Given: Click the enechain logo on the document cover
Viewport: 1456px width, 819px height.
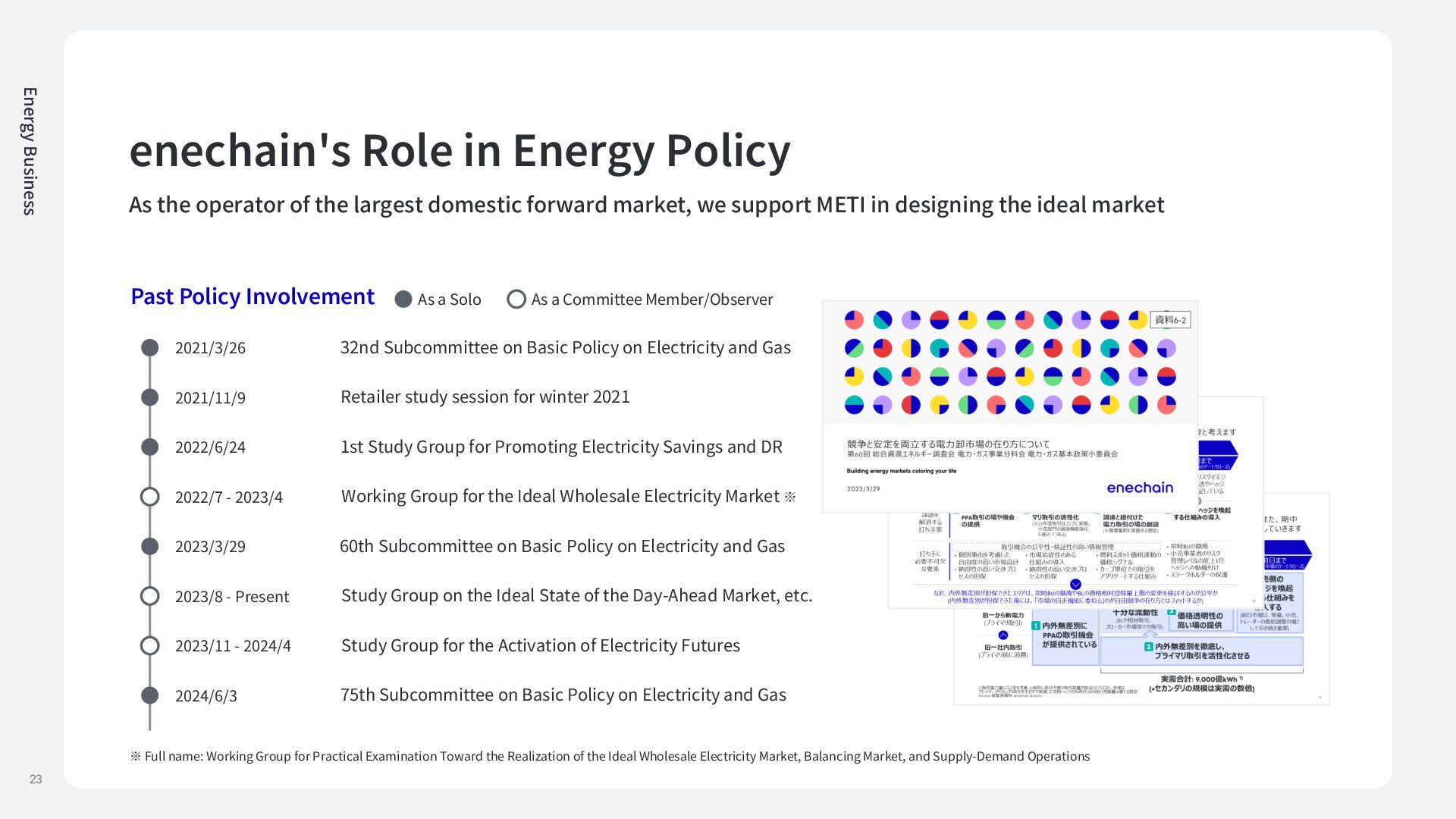Looking at the screenshot, I should (x=1140, y=488).
